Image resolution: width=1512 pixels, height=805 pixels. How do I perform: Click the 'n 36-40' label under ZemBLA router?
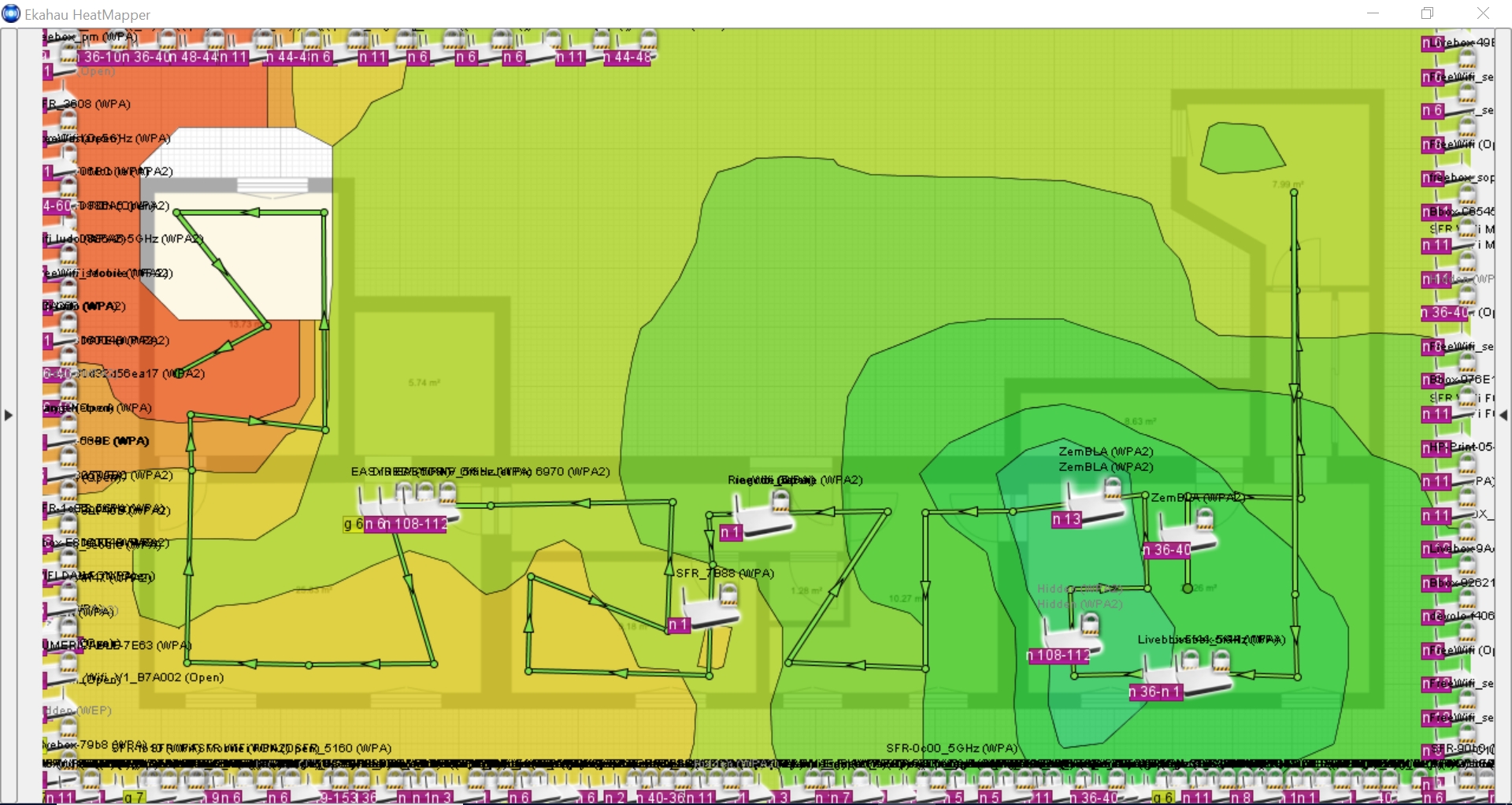(x=1167, y=550)
